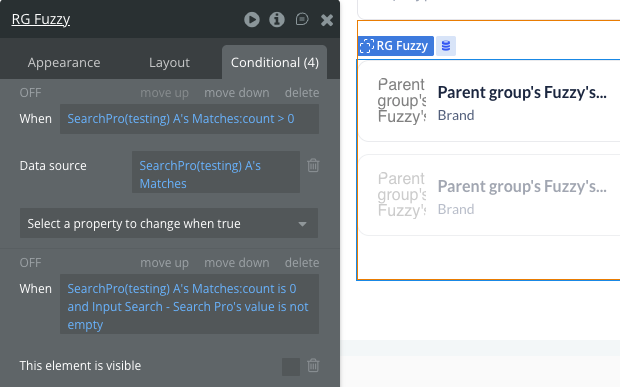Screen dimensions: 620x387
Task: Remove the Data source property with trash icon
Action: [313, 165]
